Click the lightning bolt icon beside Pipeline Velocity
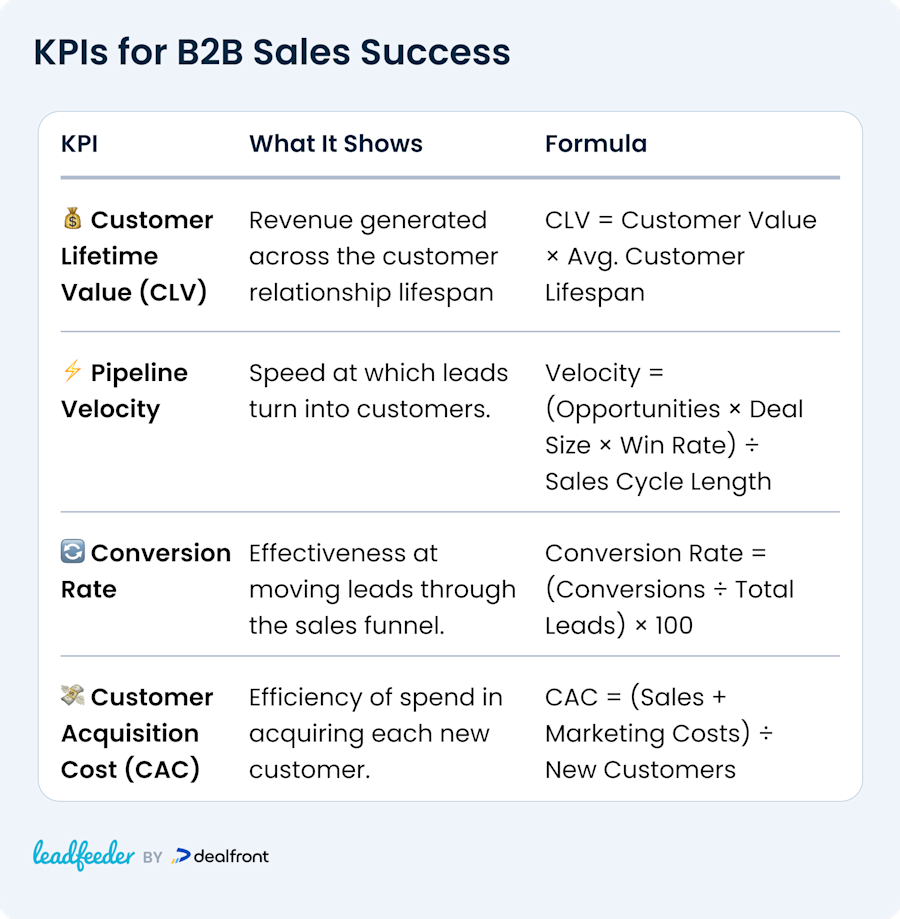The height and width of the screenshot is (919, 900). tap(73, 371)
